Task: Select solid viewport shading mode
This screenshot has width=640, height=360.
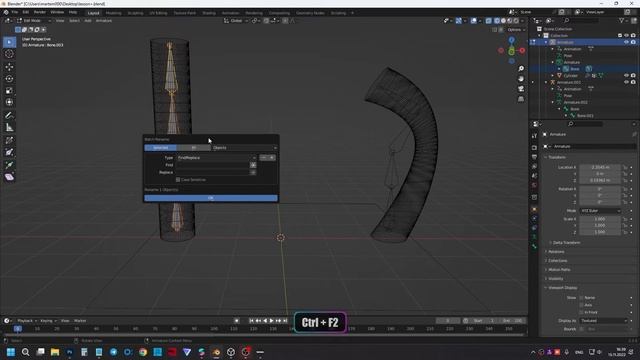Action: click(503, 20)
